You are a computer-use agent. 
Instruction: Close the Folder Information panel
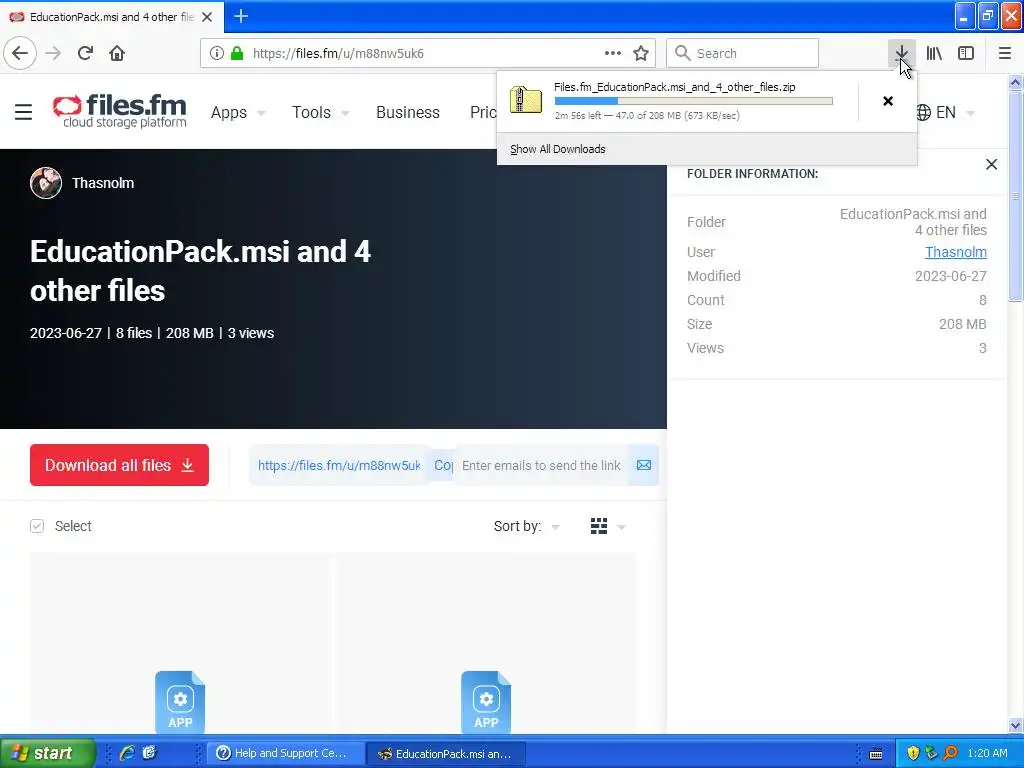[x=991, y=165]
